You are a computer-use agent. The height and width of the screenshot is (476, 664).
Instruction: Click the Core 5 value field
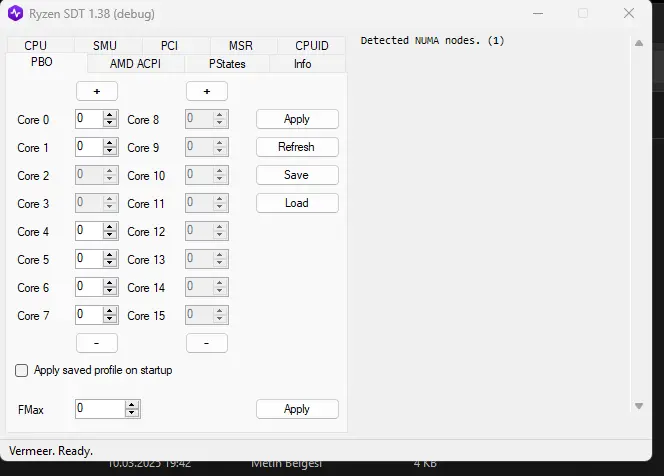[89, 259]
